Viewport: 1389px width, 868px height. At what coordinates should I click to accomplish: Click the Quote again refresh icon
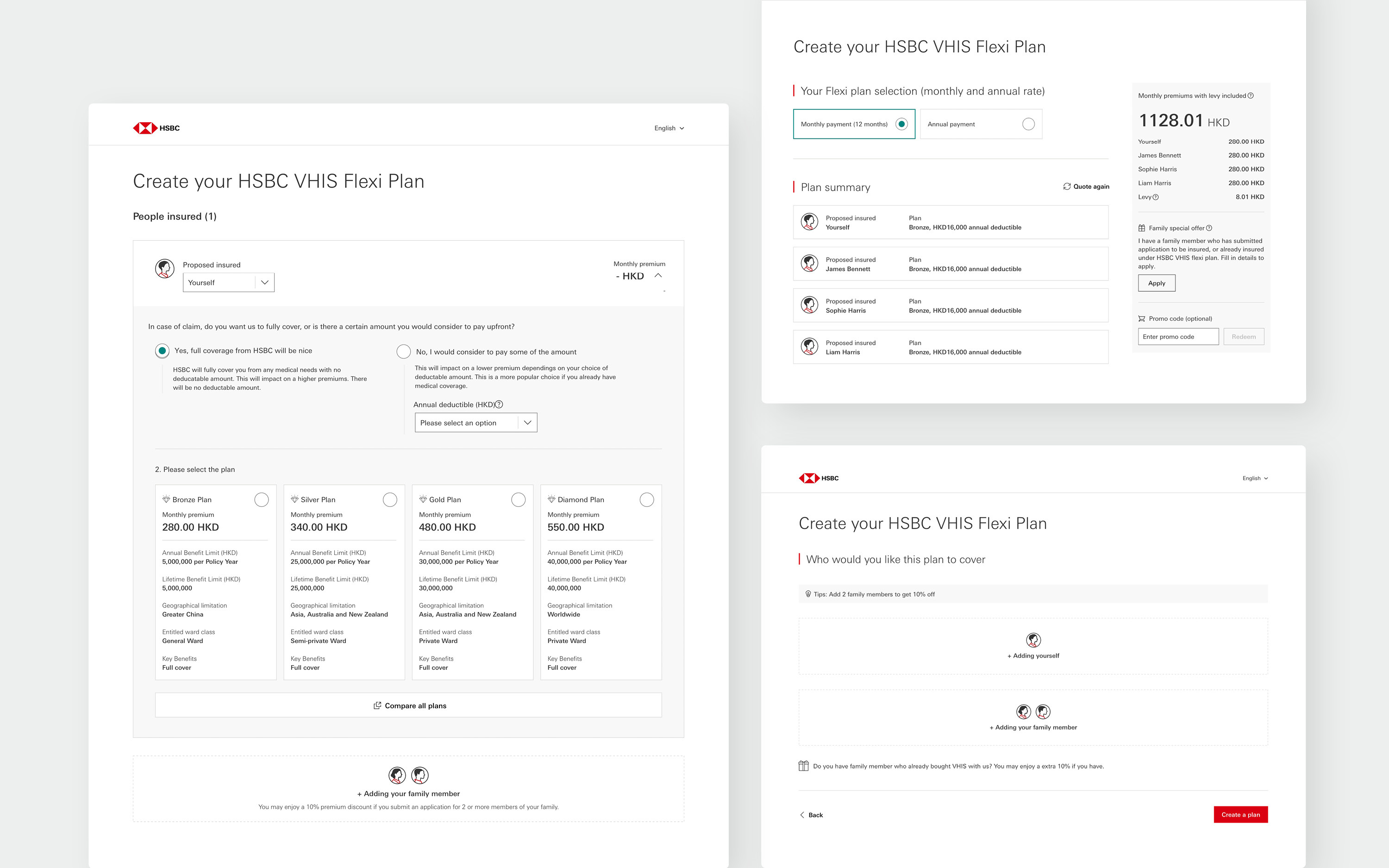coord(1066,187)
